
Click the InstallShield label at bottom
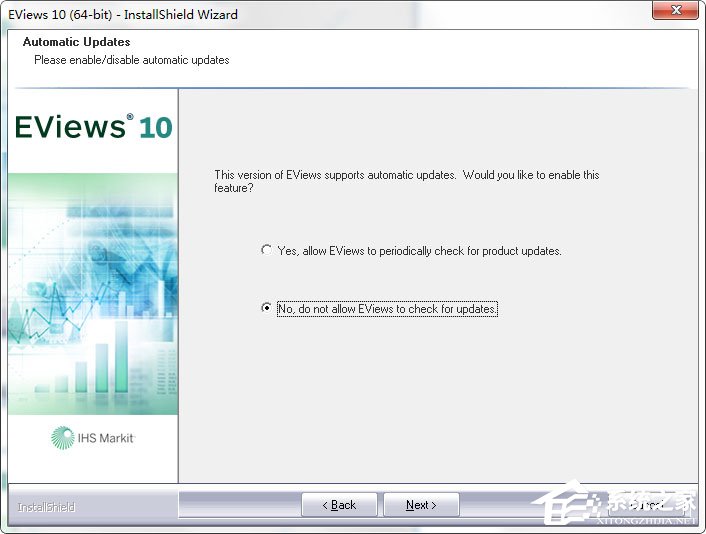click(46, 507)
